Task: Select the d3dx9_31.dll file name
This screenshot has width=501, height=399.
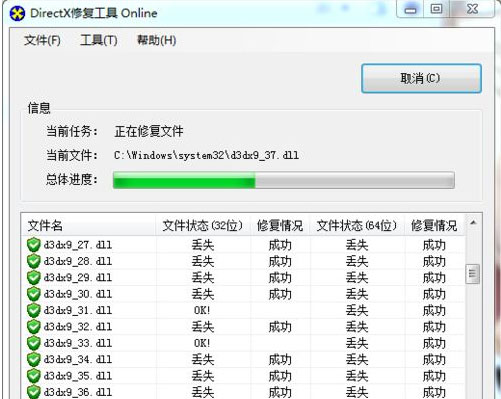Action: (x=78, y=310)
